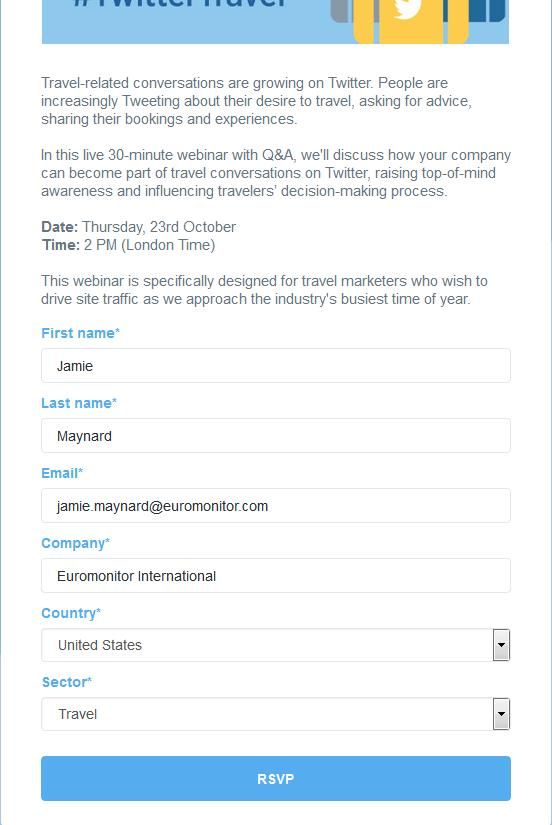The width and height of the screenshot is (552, 825).
Task: Click the First name label
Action: (81, 333)
